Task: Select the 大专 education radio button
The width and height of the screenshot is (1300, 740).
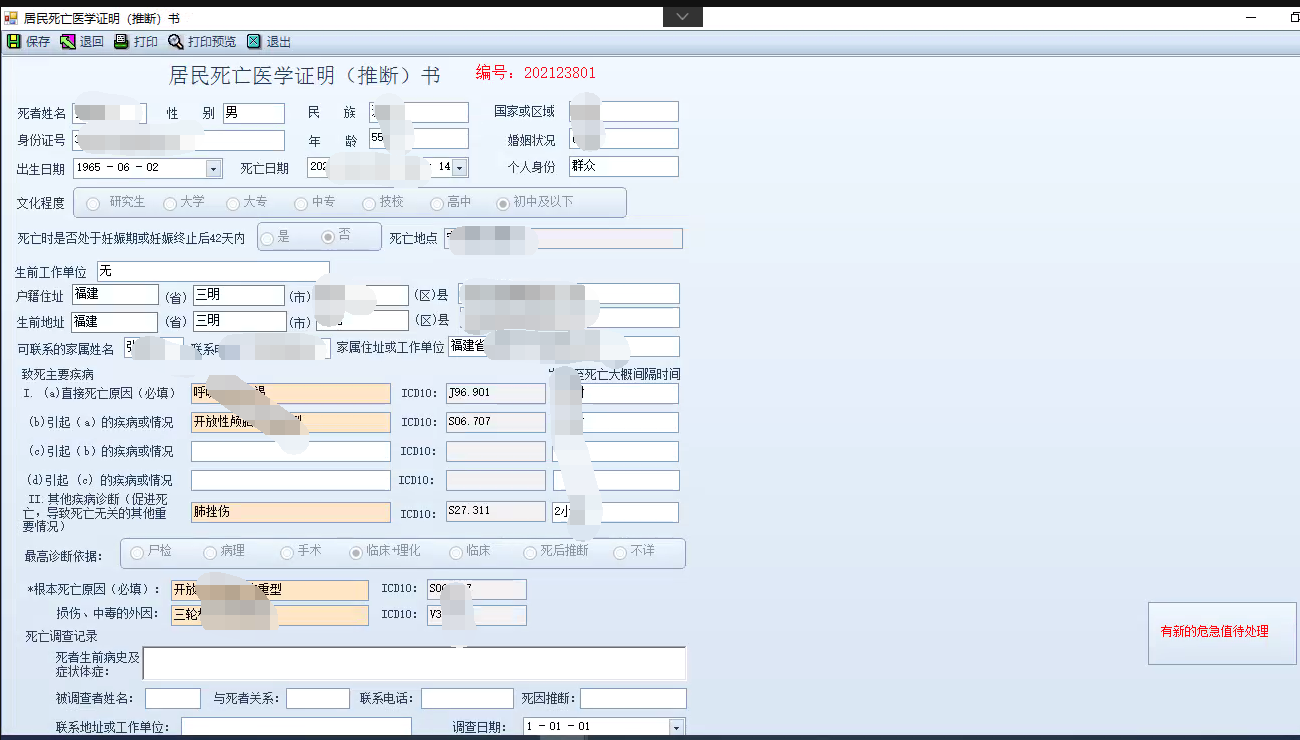Action: (x=233, y=203)
